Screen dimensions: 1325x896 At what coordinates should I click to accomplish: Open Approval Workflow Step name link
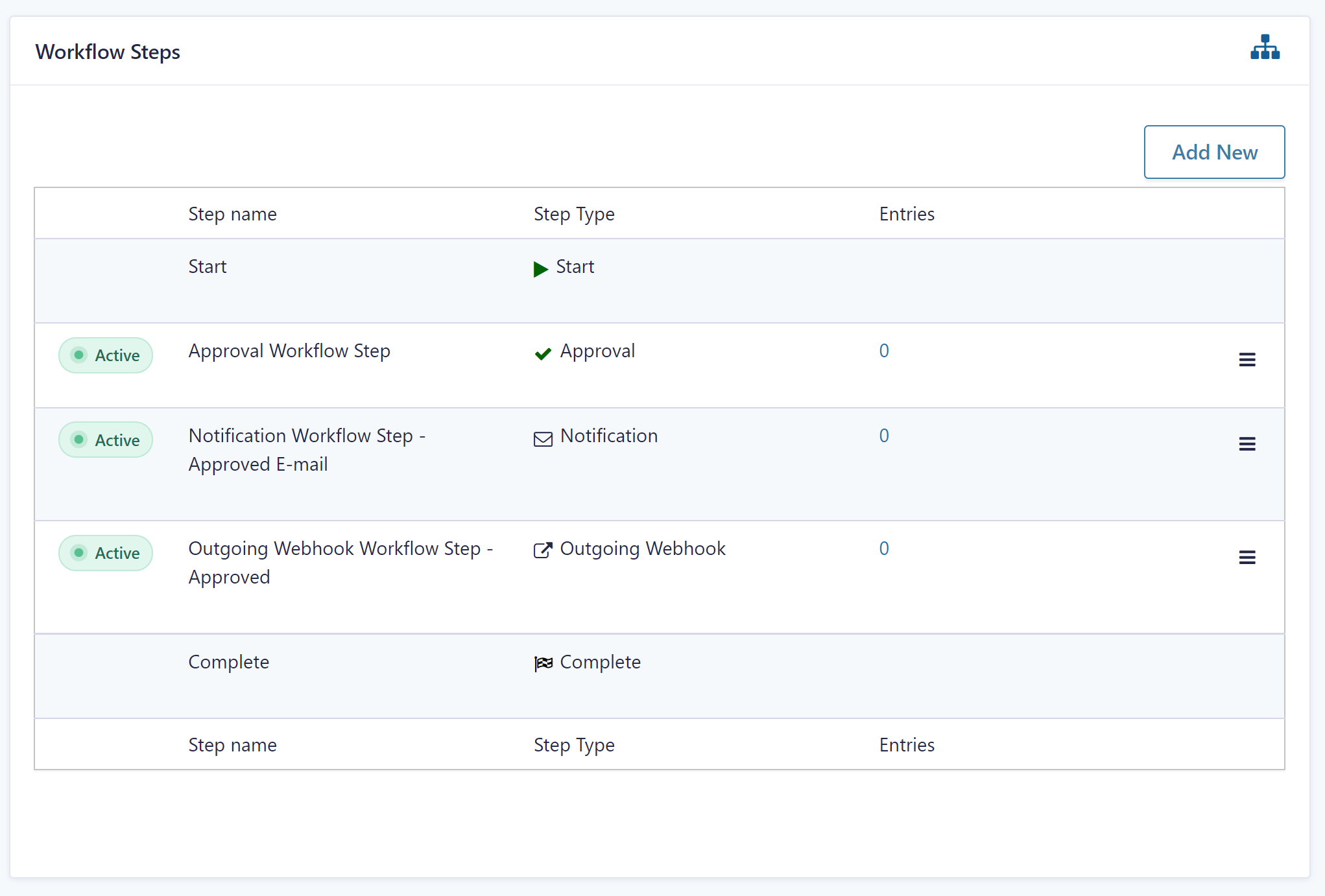(x=289, y=351)
